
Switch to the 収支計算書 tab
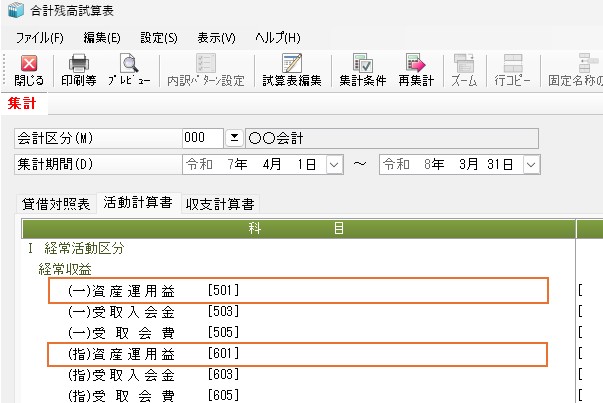pyautogui.click(x=220, y=204)
